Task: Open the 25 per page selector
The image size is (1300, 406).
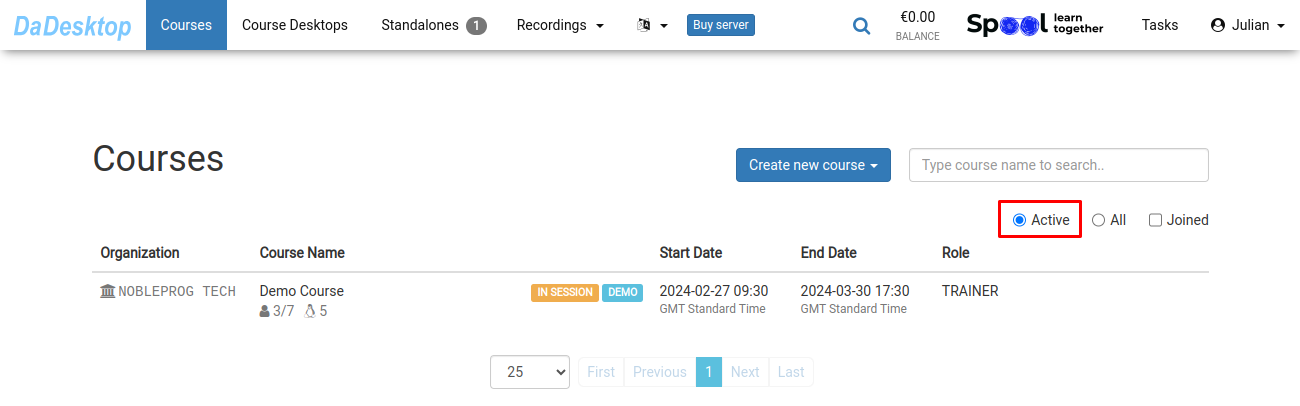Action: point(530,372)
